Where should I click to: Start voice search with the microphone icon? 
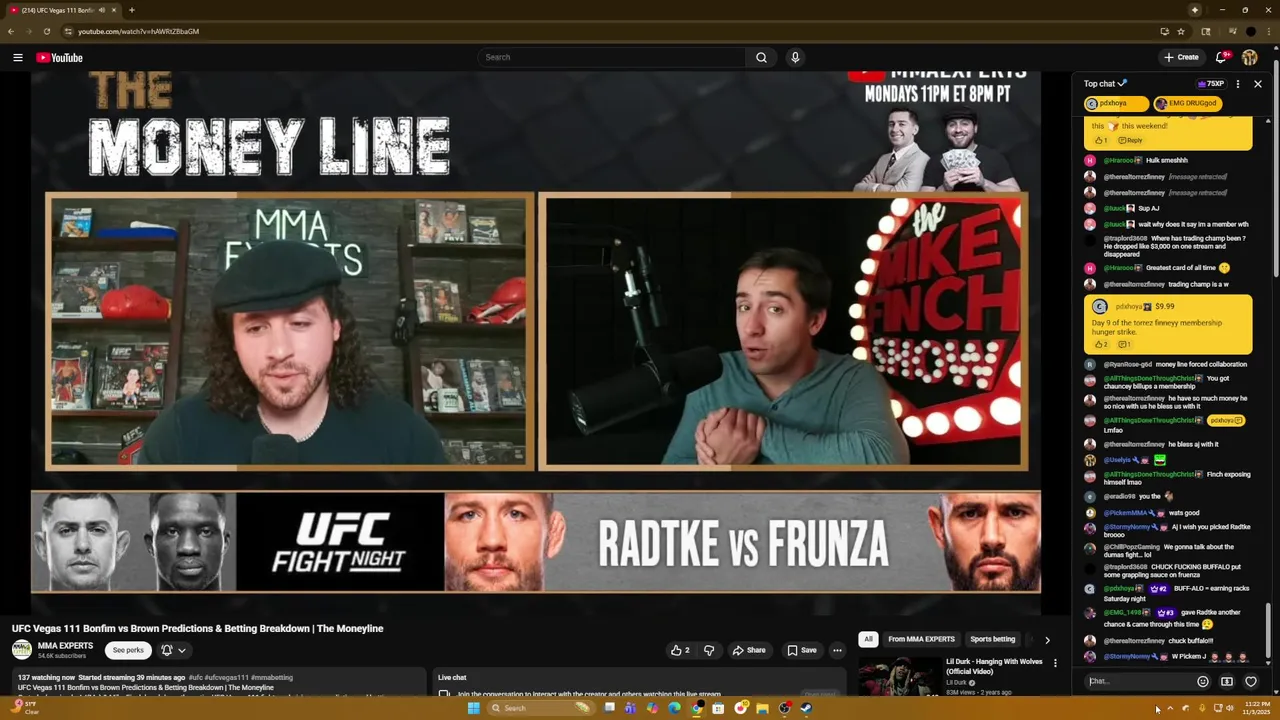coord(795,57)
